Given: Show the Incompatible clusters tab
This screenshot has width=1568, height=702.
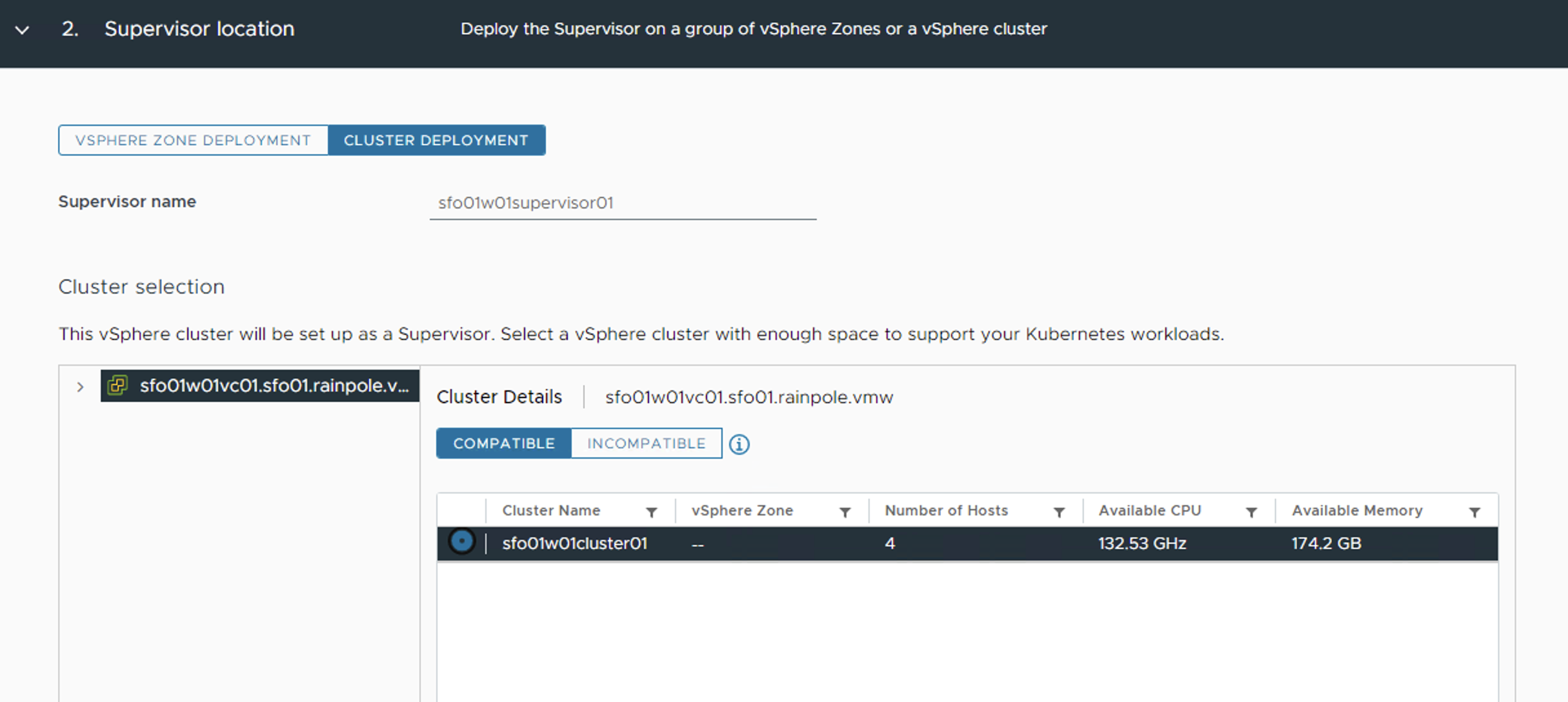Looking at the screenshot, I should point(647,443).
